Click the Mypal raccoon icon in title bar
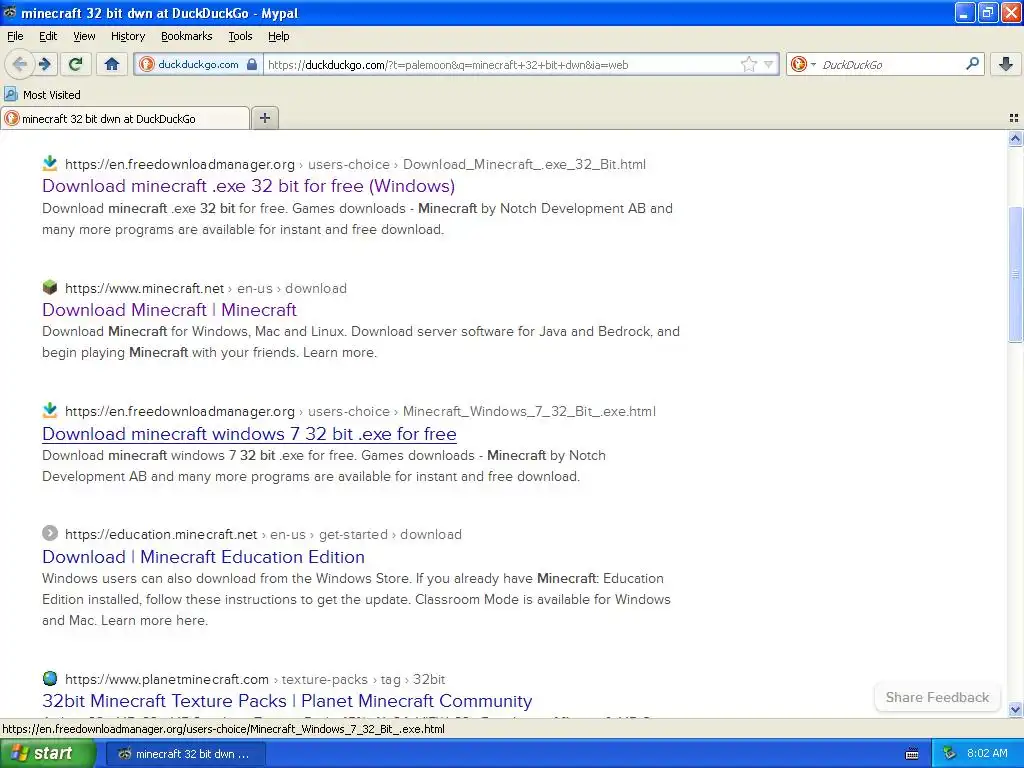Viewport: 1024px width, 768px height. coord(10,12)
